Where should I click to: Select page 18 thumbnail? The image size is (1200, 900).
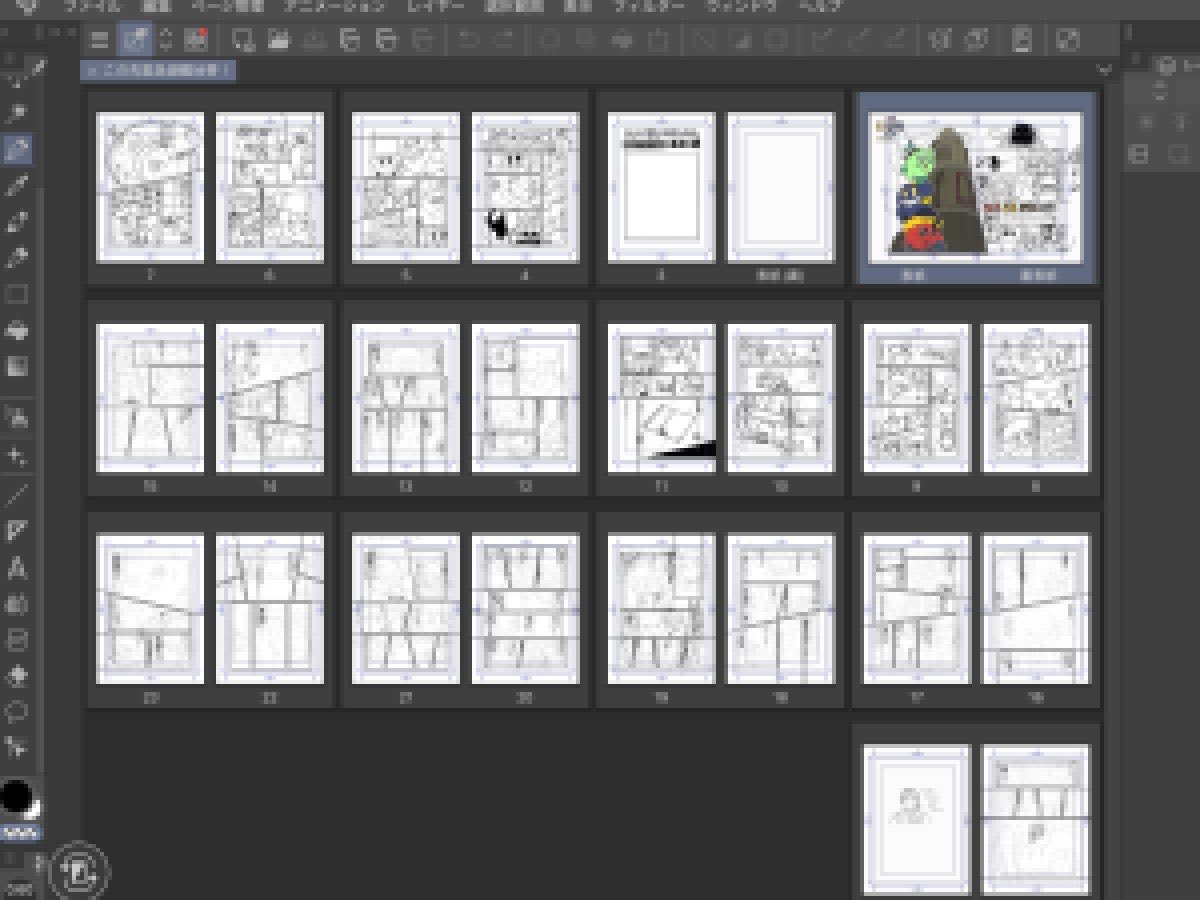(x=781, y=609)
